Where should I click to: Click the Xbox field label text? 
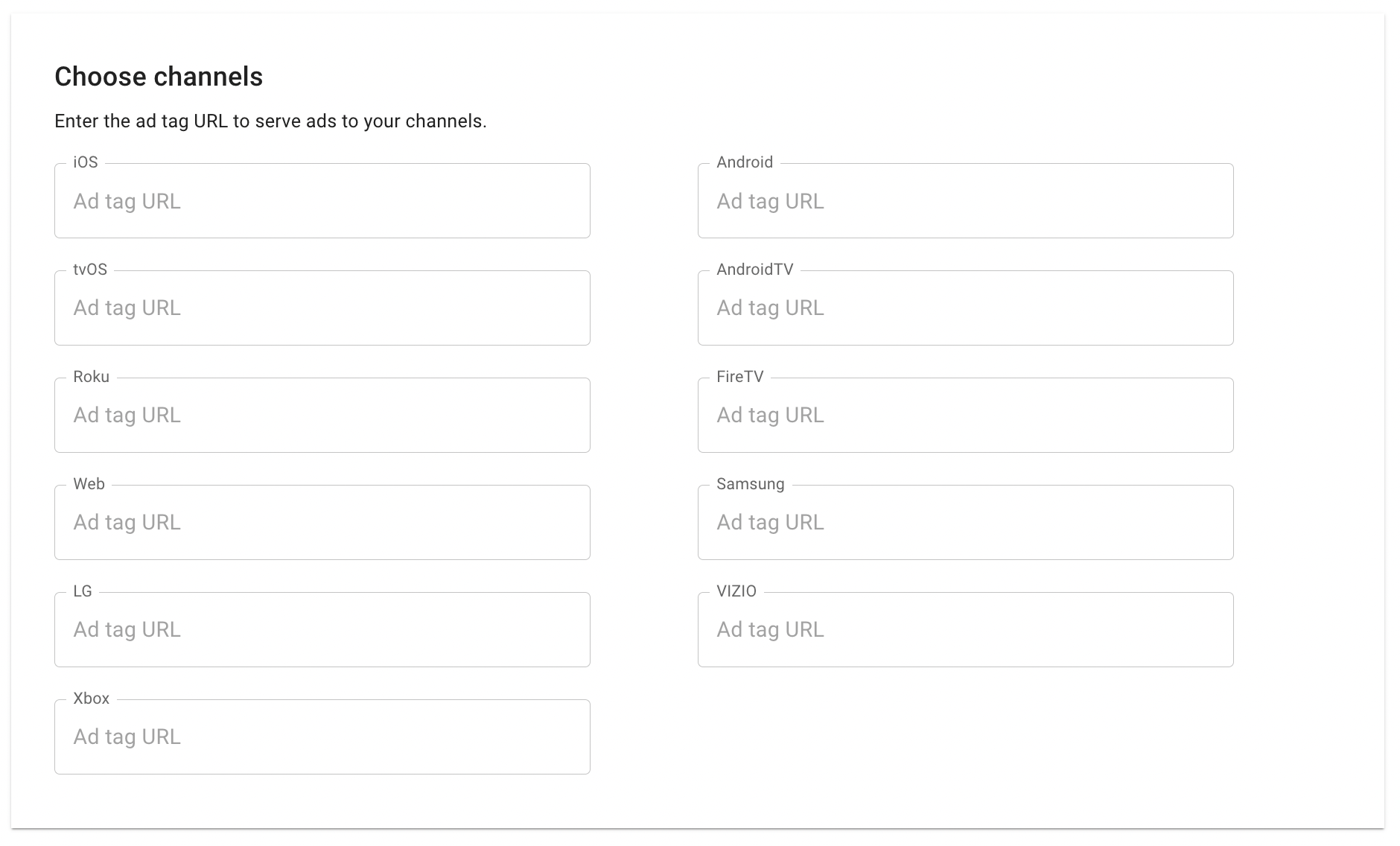[x=92, y=699]
